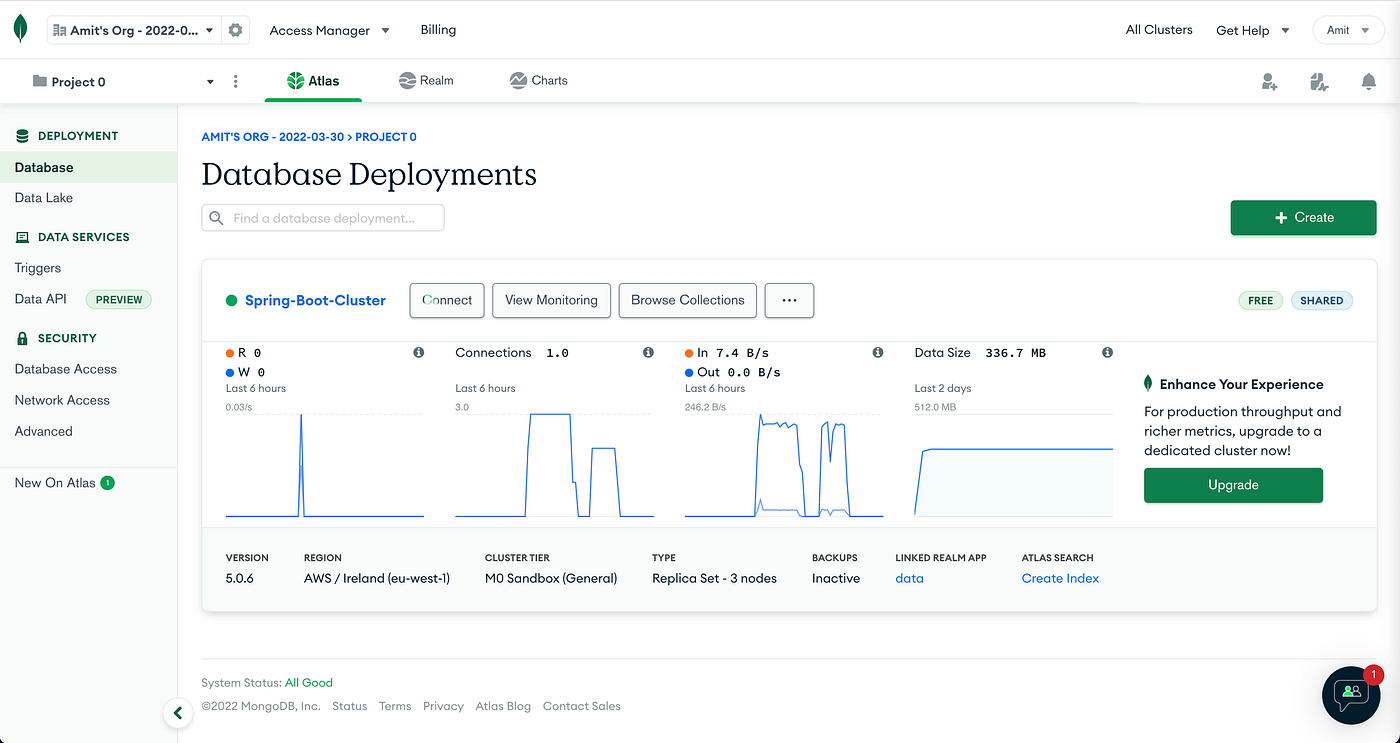Open the alerts bell icon

1368,82
